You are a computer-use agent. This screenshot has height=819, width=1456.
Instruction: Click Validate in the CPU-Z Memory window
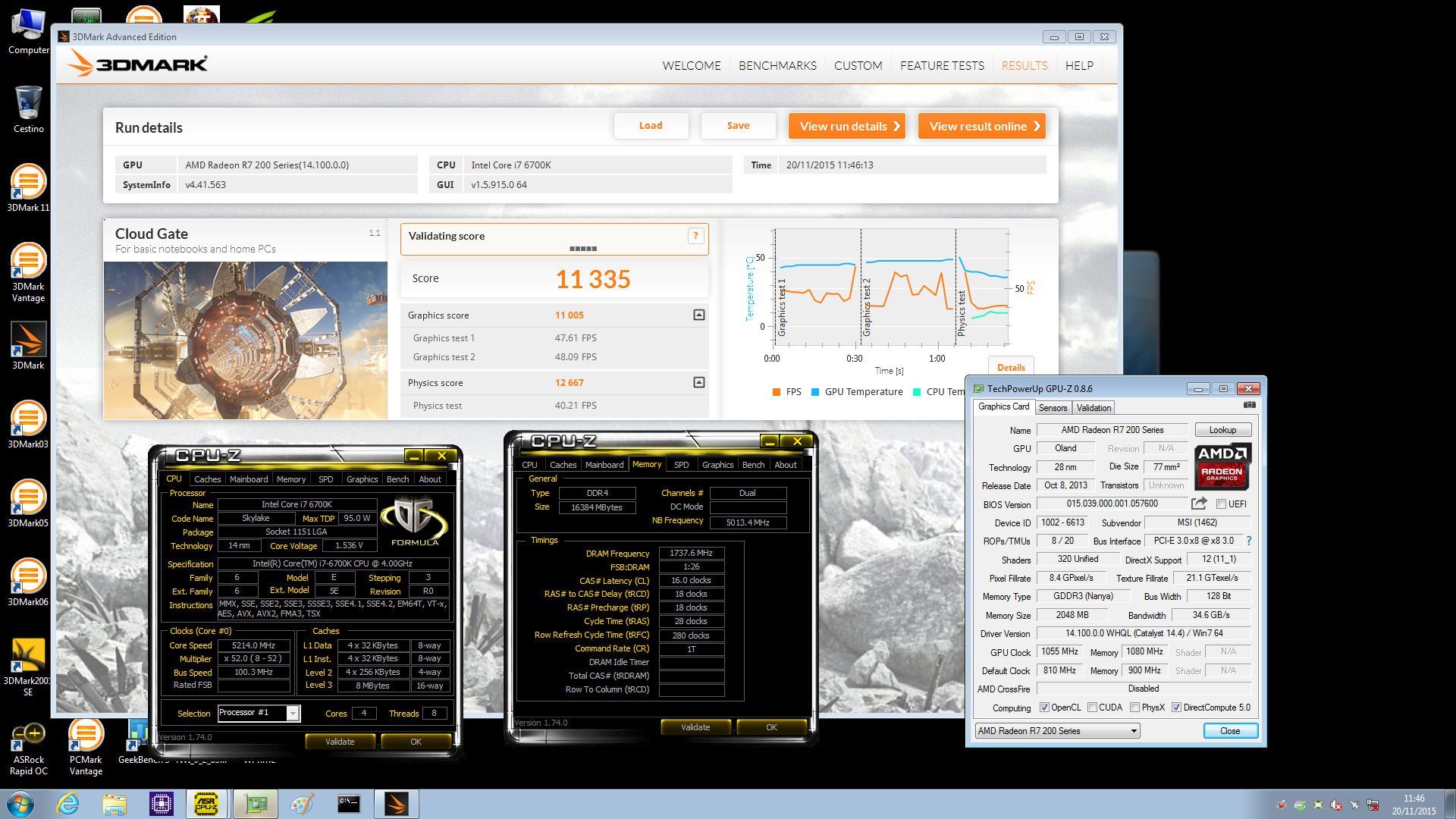(x=695, y=727)
